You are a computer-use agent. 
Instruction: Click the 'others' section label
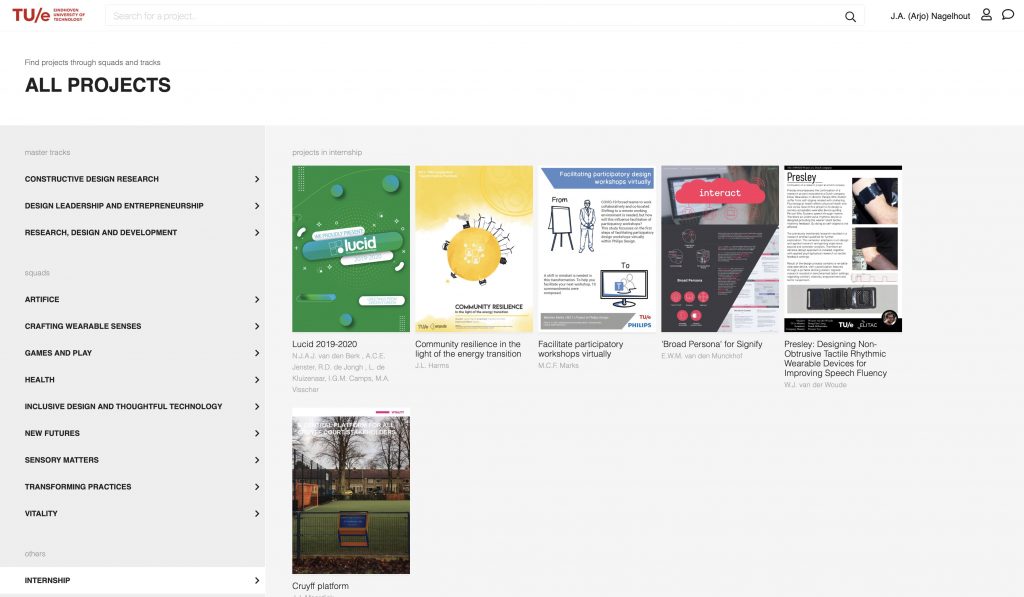35,553
